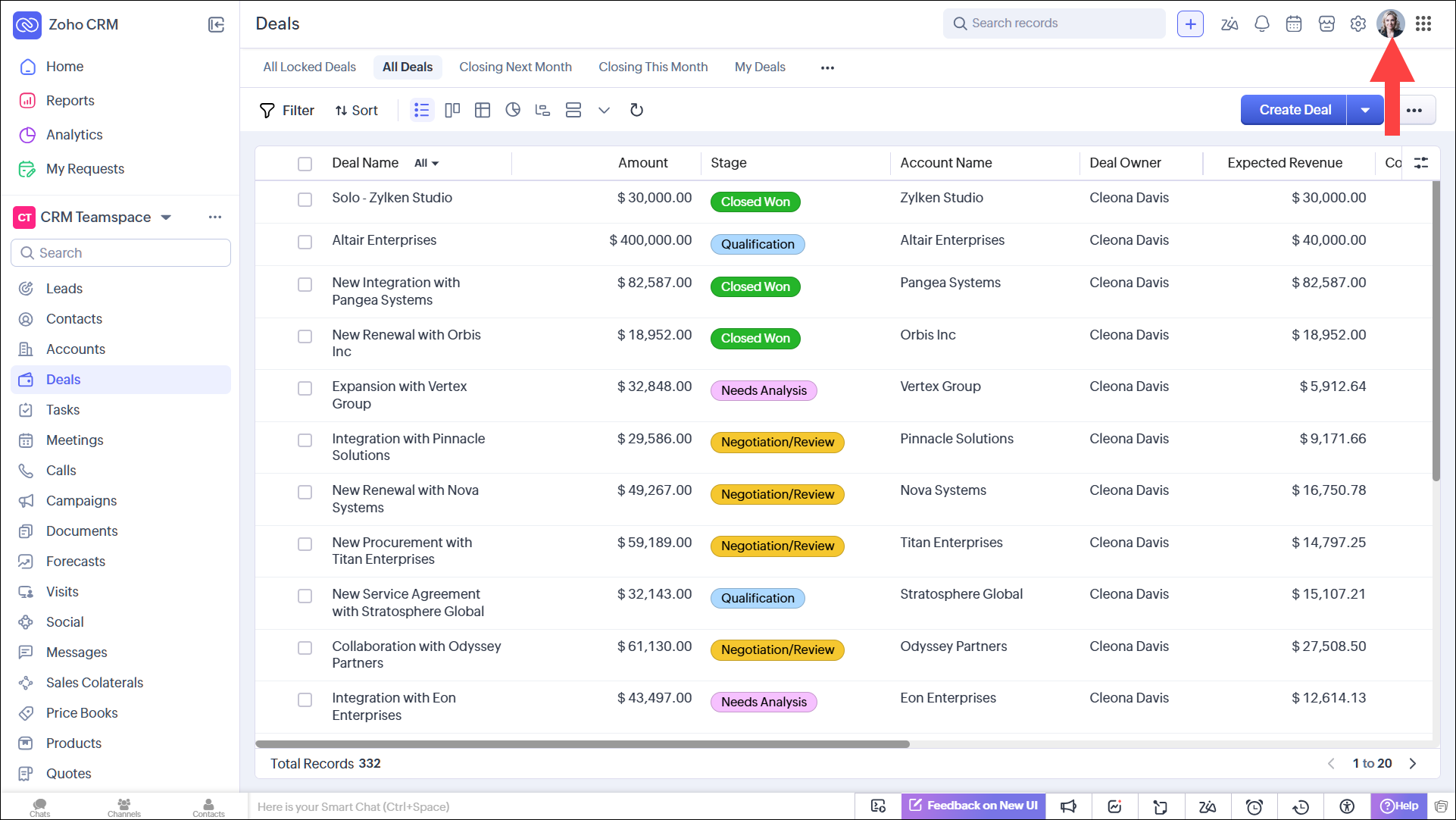Switch to Kanban view icon
This screenshot has width=1456, height=820.
(452, 111)
